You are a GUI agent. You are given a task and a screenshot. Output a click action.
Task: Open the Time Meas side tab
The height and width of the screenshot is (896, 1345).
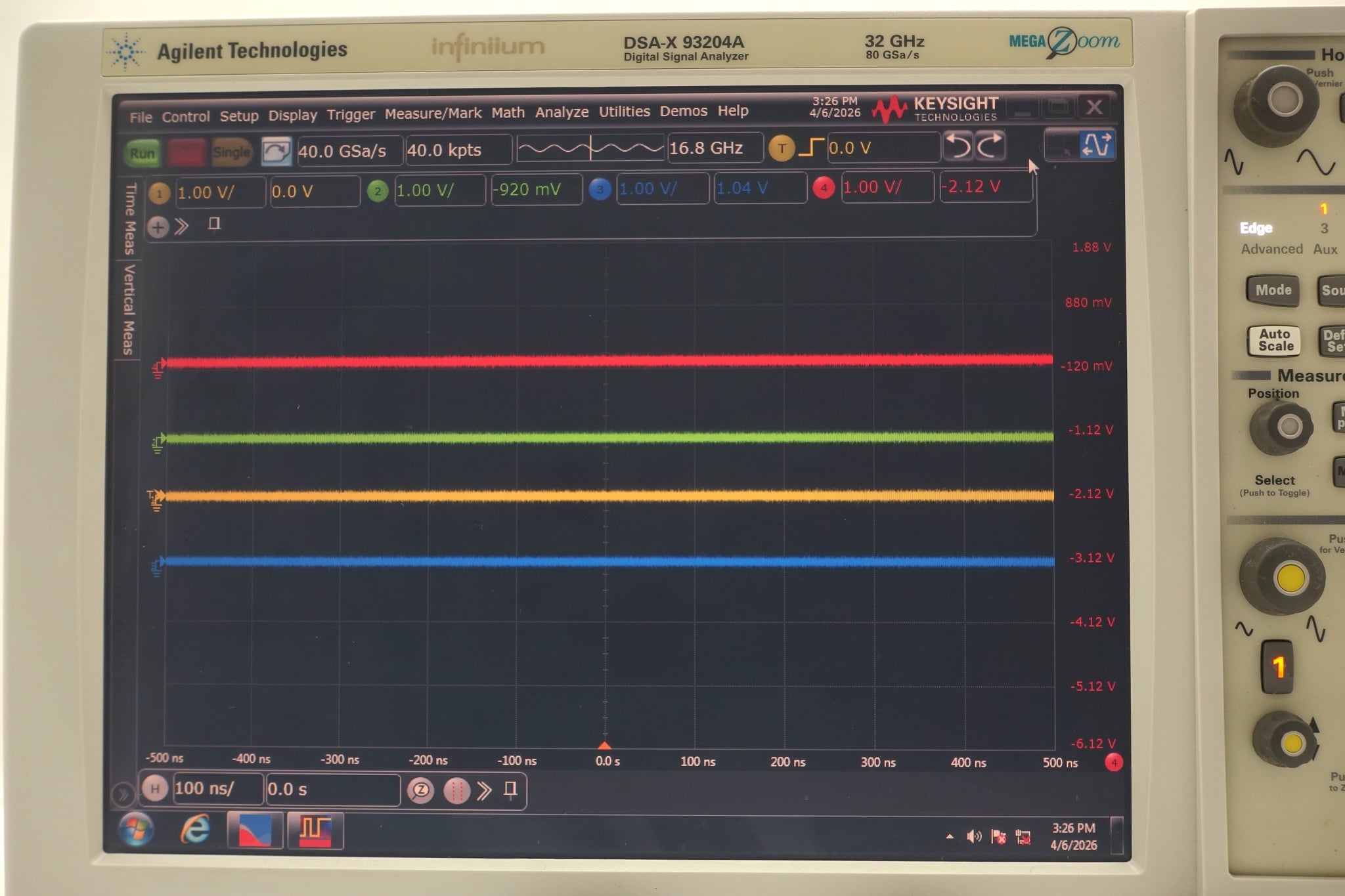[129, 219]
